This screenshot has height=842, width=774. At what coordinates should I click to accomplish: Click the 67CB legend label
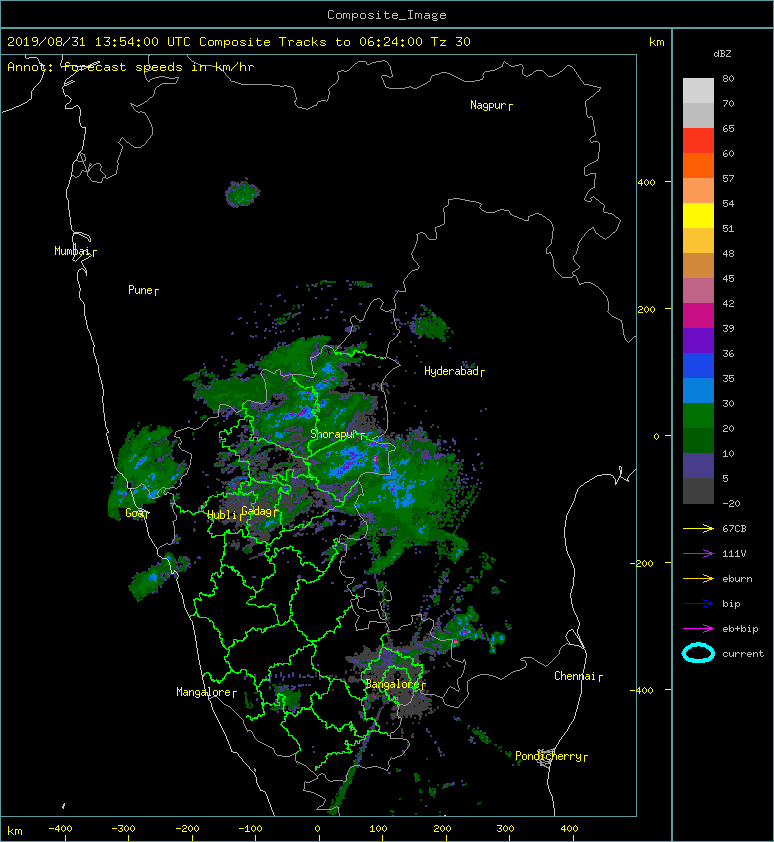(x=734, y=528)
